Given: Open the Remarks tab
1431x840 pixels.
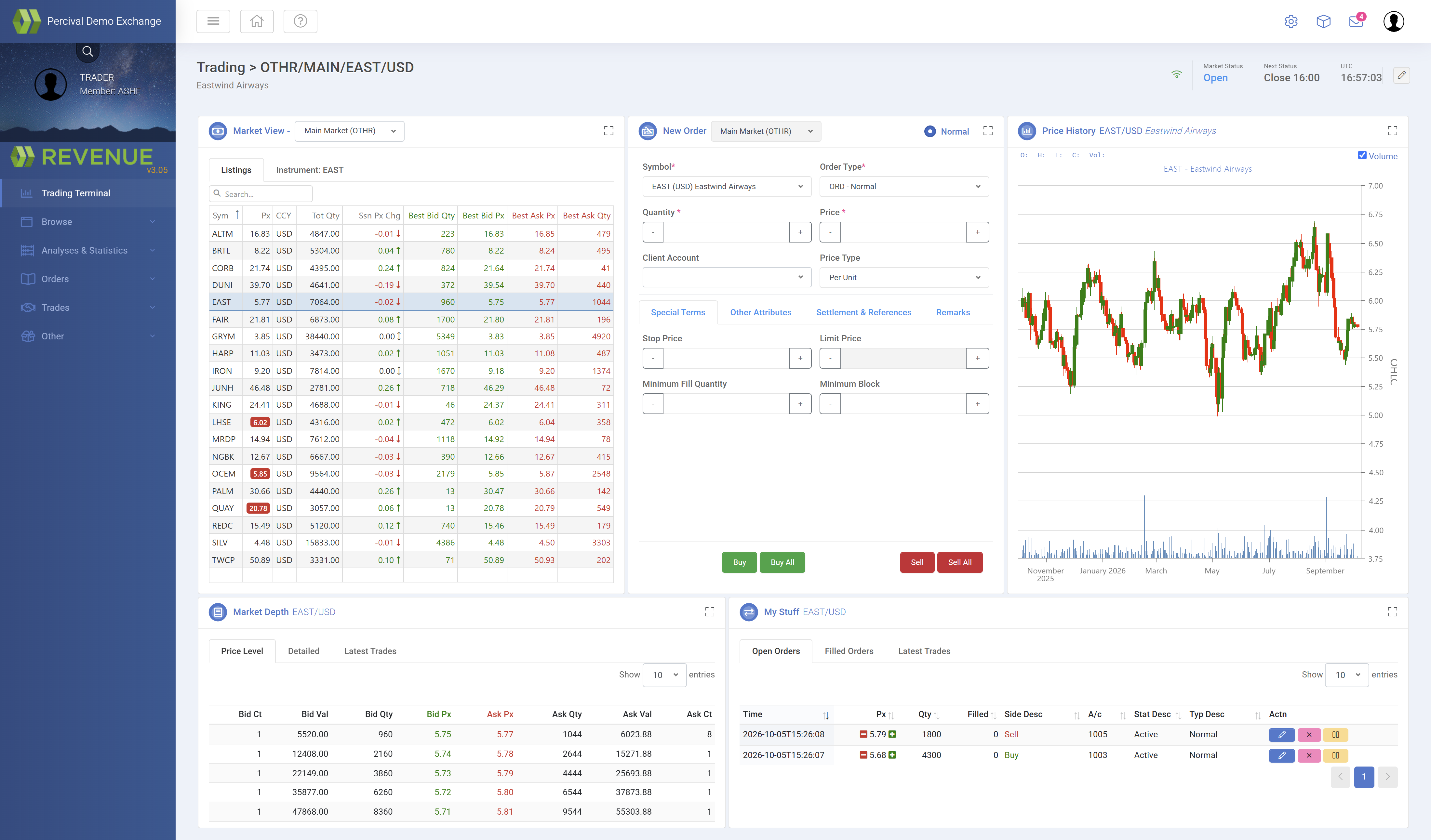Looking at the screenshot, I should pos(953,313).
